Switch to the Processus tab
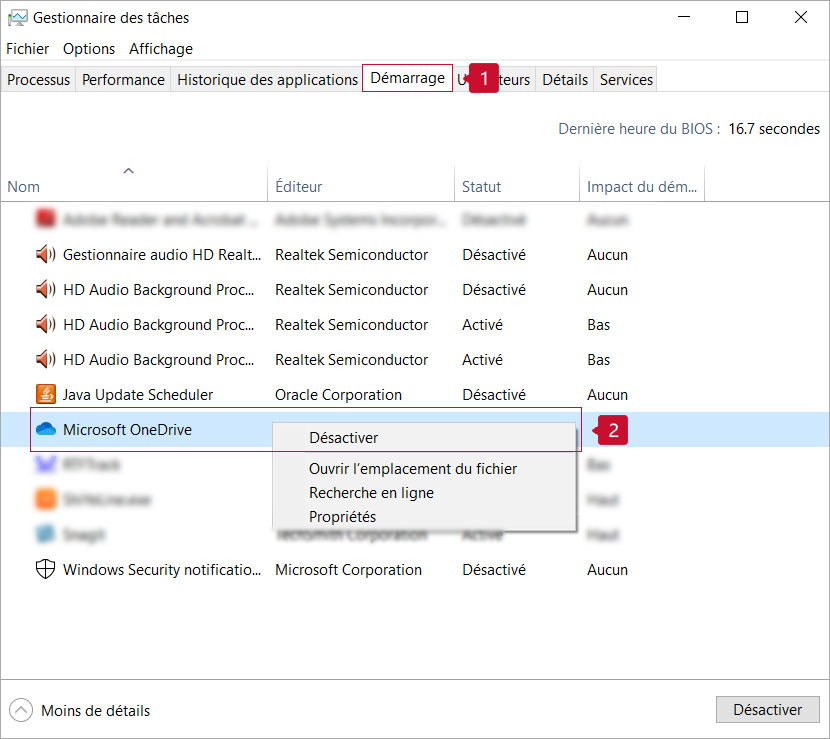This screenshot has height=739, width=830. [x=39, y=80]
